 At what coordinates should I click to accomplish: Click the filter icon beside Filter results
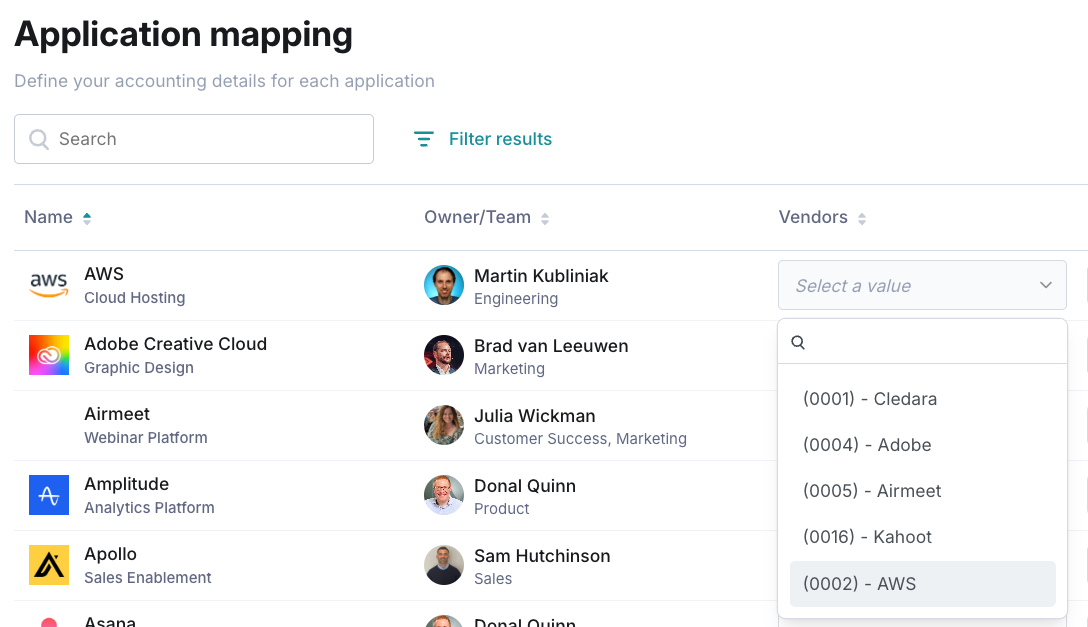(424, 139)
